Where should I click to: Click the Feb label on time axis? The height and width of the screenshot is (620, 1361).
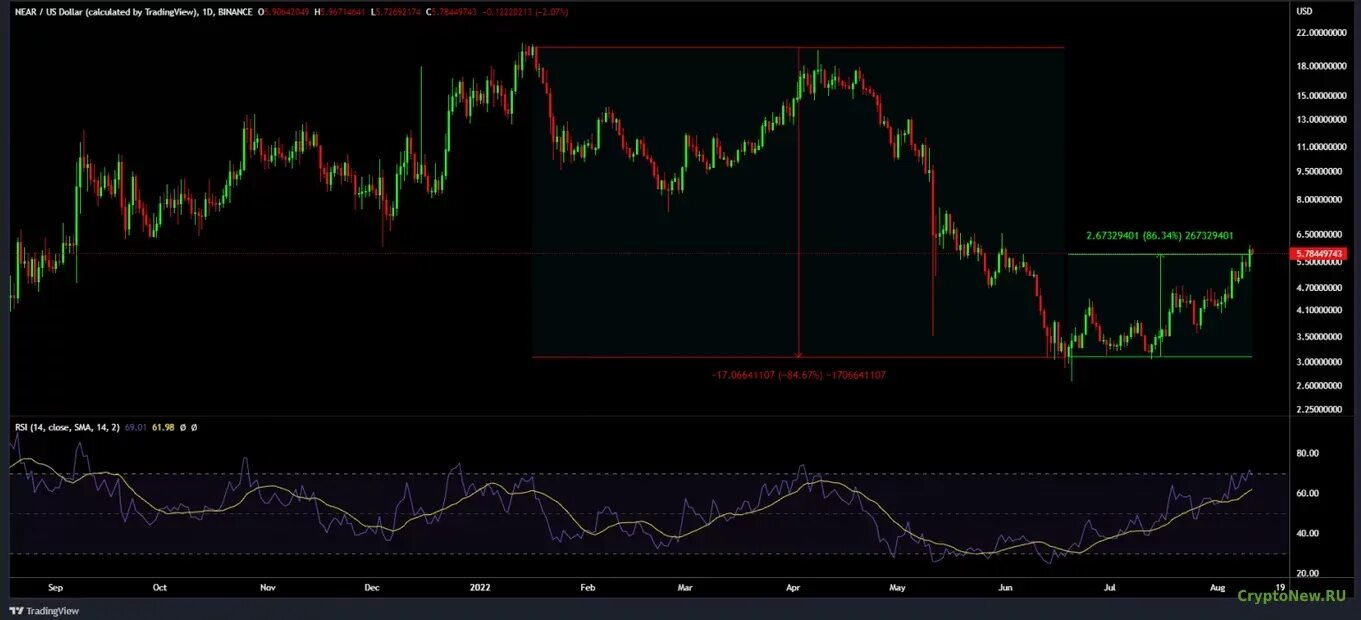point(587,589)
